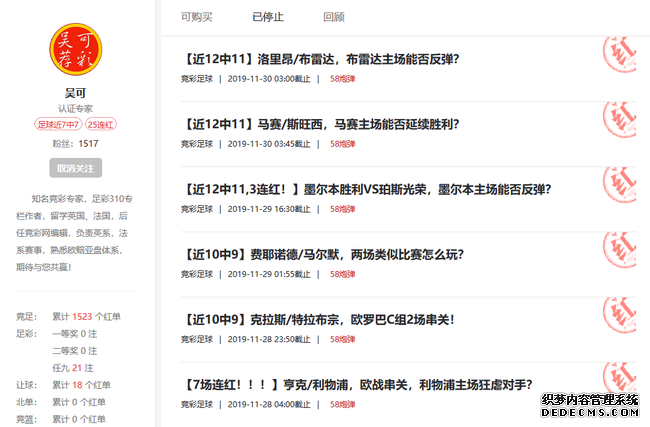Open article 亨克/利物浦 欧战串关

coord(357,385)
